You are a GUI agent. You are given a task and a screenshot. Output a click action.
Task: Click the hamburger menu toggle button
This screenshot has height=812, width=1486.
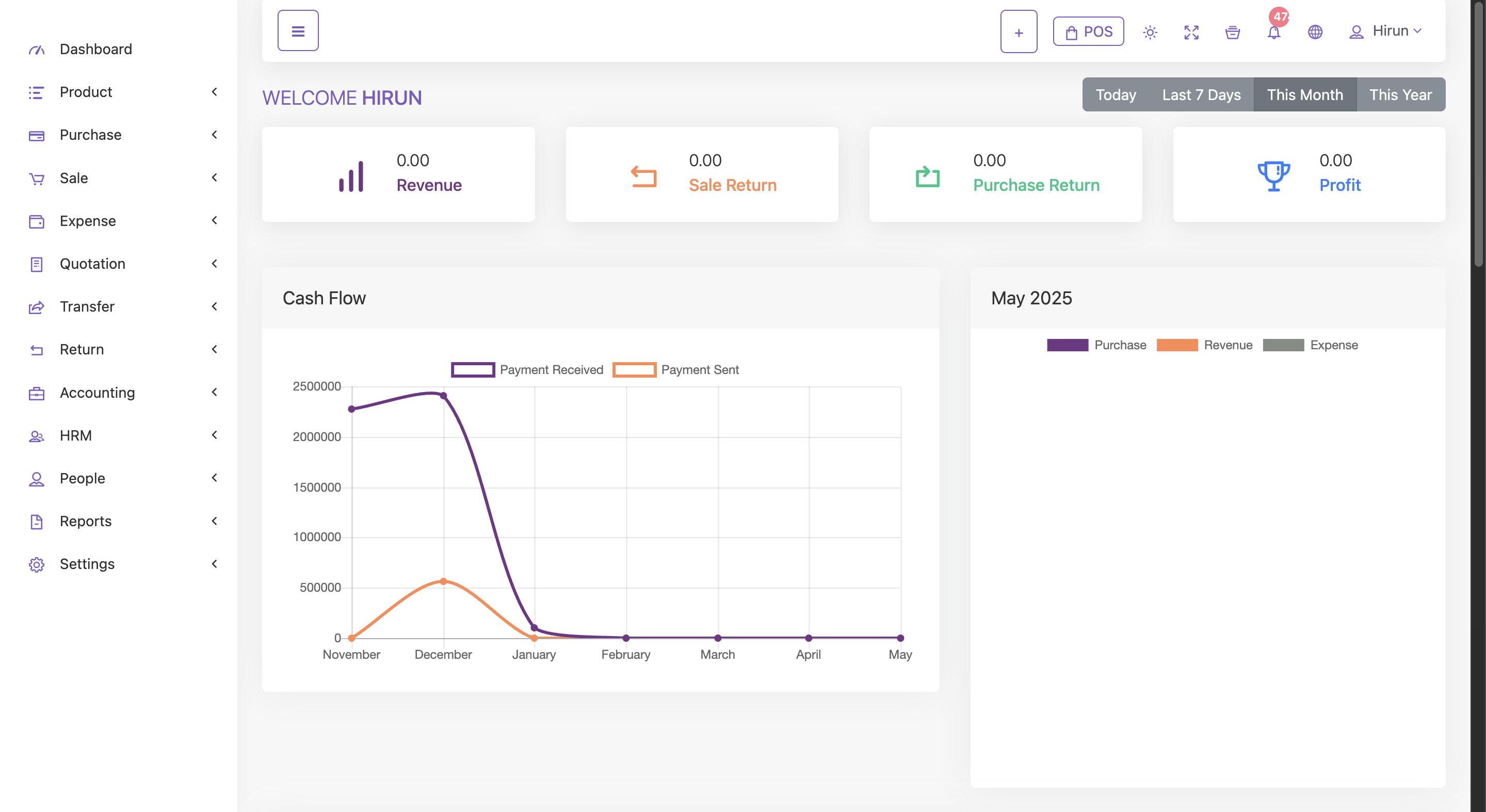[298, 30]
